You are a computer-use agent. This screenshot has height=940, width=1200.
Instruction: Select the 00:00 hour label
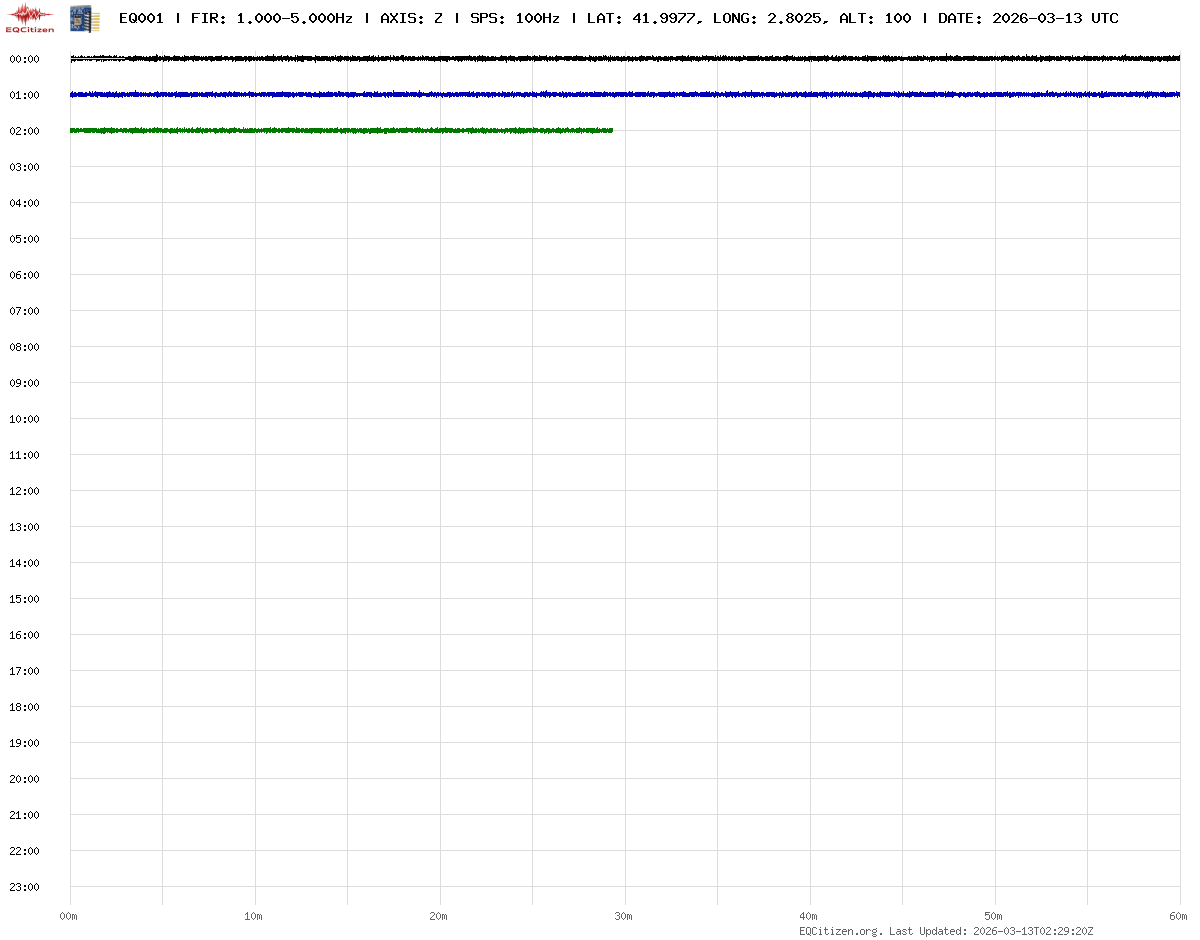24,59
